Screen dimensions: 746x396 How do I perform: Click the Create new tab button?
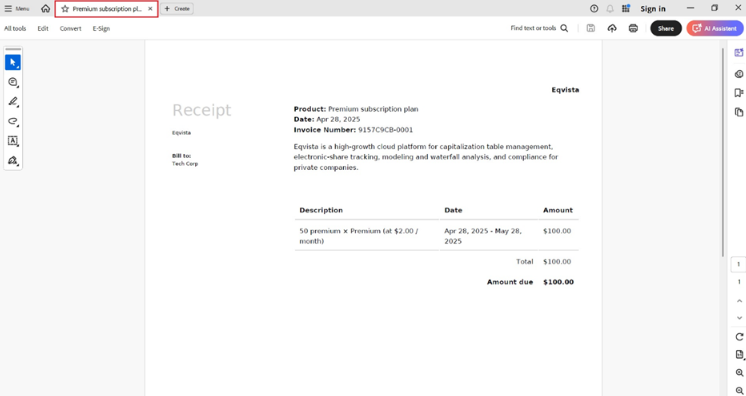coord(177,9)
